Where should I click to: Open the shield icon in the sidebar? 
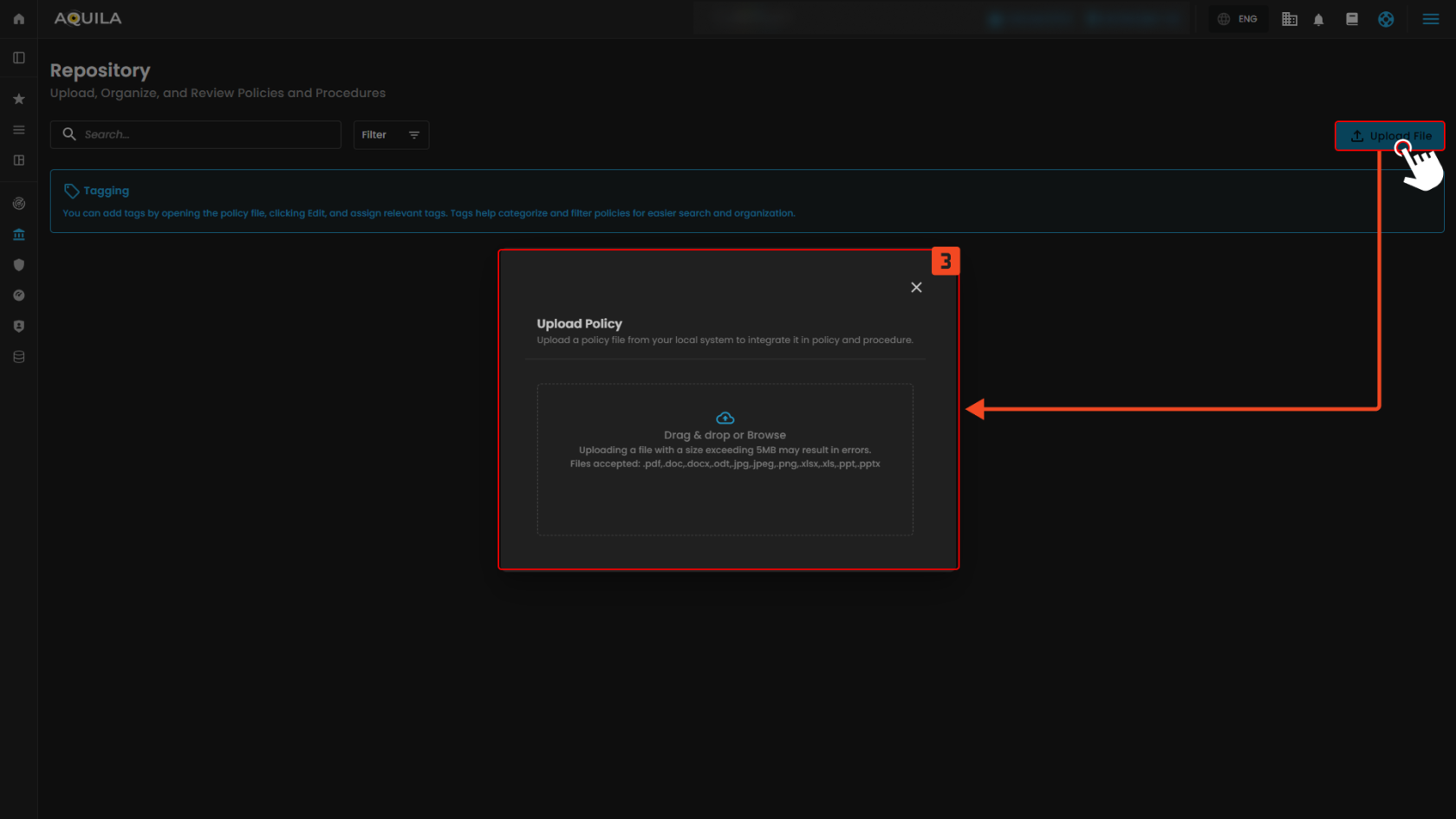point(19,265)
